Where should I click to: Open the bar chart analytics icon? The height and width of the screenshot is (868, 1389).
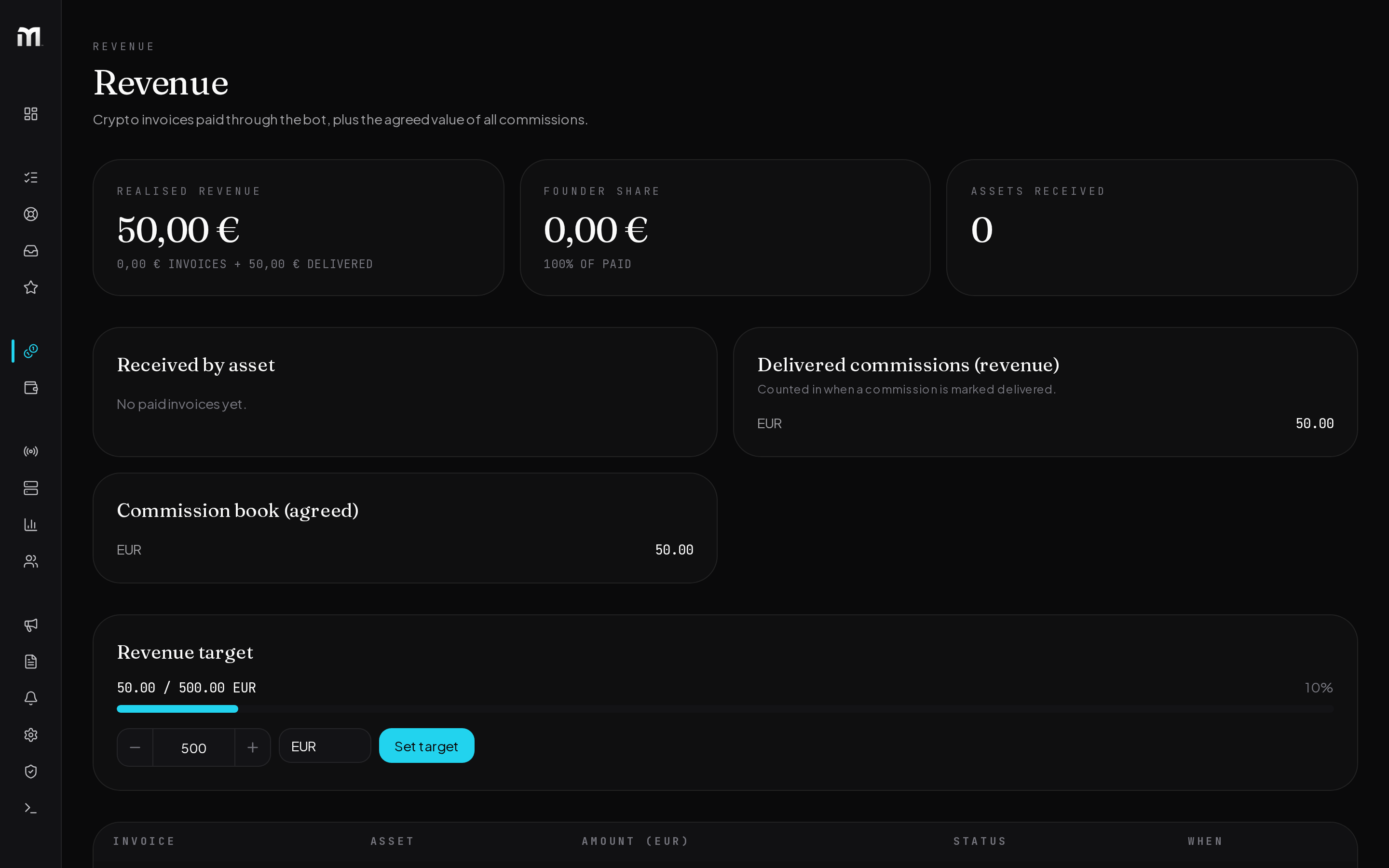coord(31,525)
